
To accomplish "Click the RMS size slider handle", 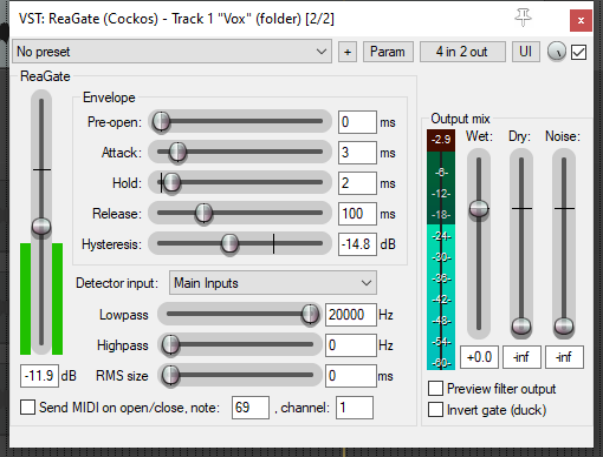I will (170, 375).
